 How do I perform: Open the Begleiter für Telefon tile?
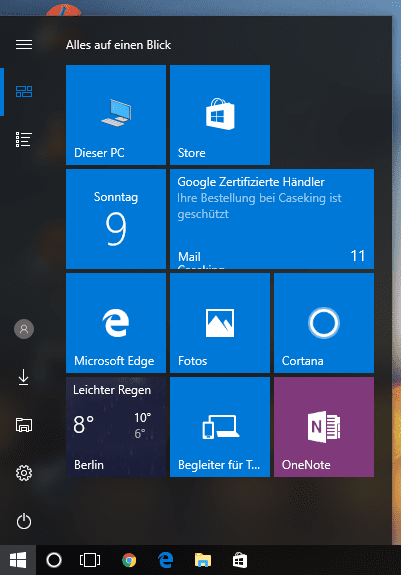tap(220, 427)
